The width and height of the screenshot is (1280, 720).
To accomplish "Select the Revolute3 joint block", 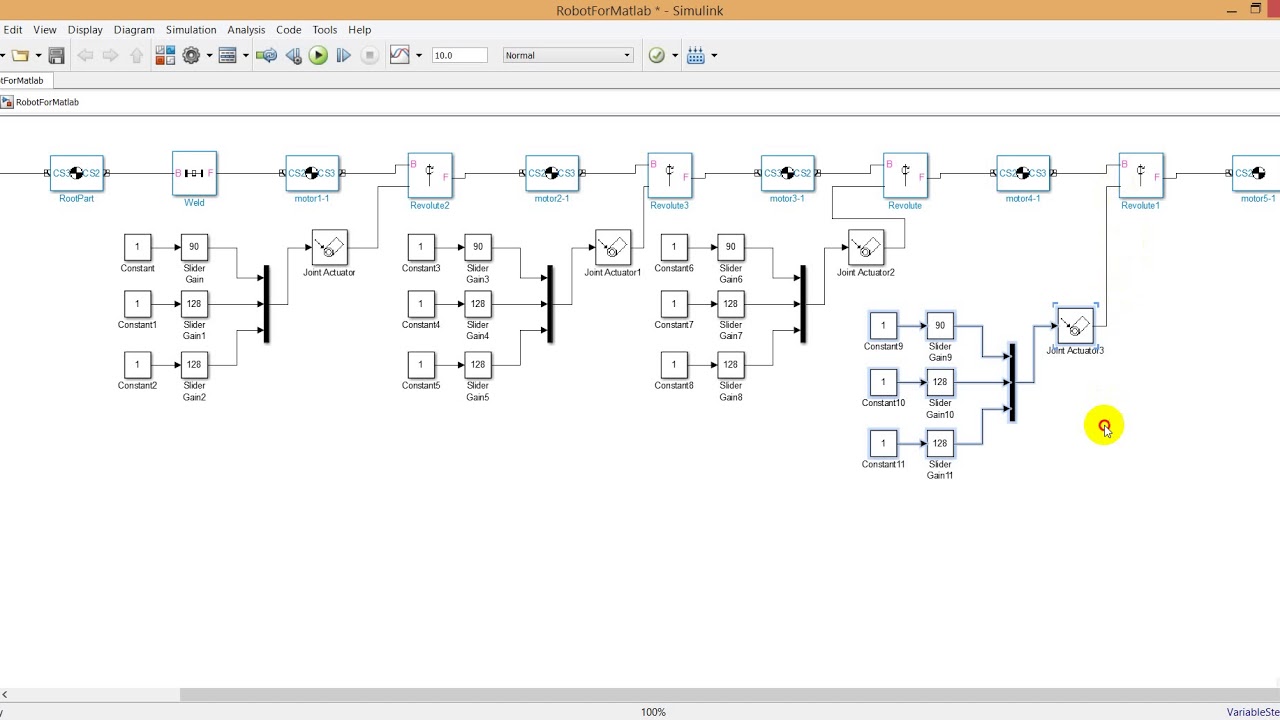I will (669, 176).
